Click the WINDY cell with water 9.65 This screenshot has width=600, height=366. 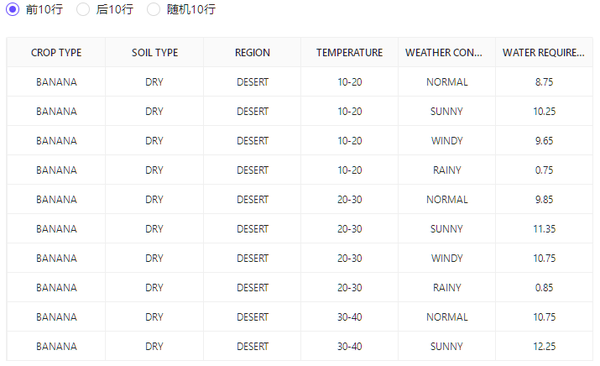tap(447, 141)
